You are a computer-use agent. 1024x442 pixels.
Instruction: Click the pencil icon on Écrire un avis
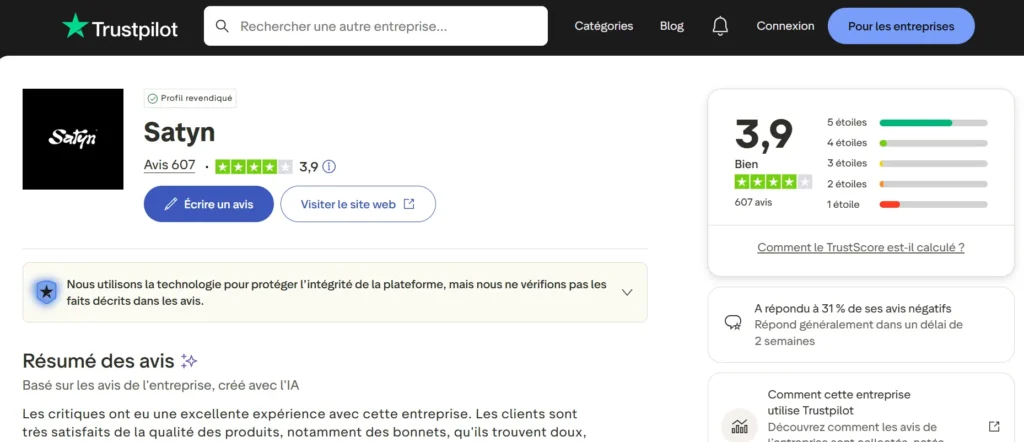tap(170, 204)
